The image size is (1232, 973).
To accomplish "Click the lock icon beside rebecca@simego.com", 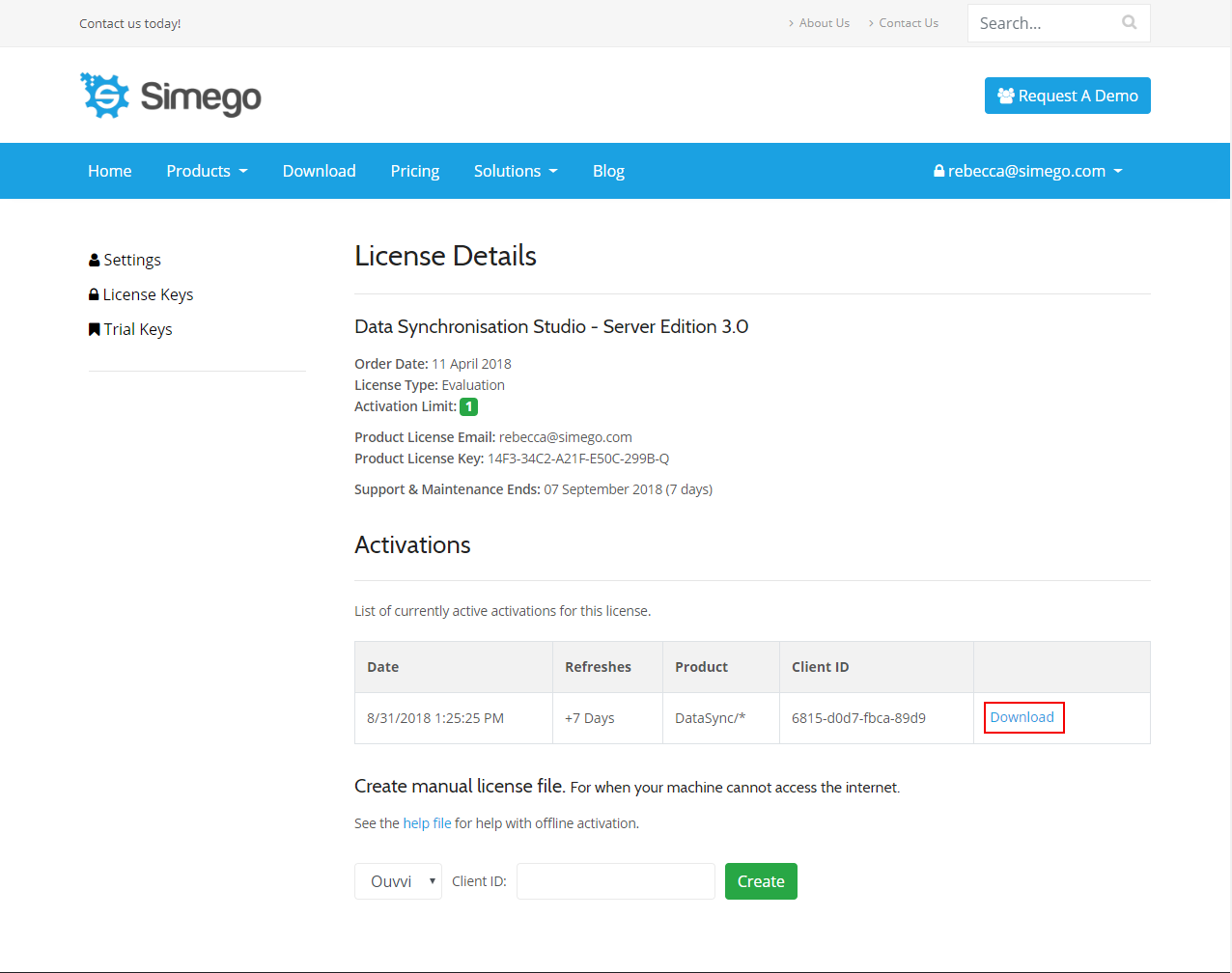I will pos(938,171).
